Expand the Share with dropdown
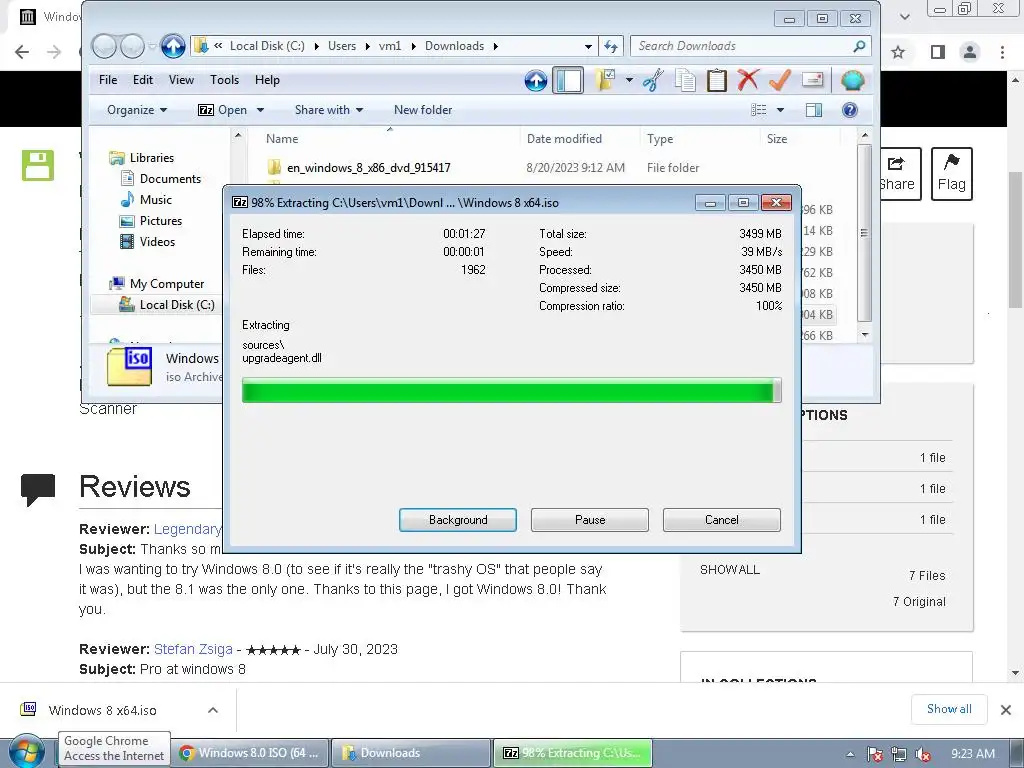1024x768 pixels. pyautogui.click(x=328, y=110)
